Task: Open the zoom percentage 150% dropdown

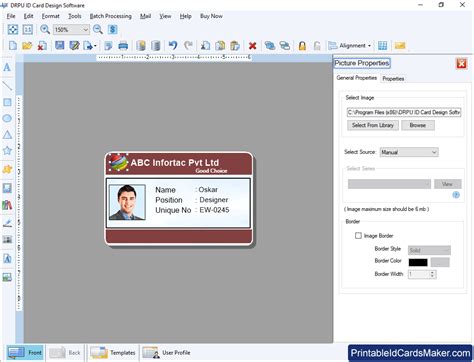Action: pyautogui.click(x=85, y=30)
